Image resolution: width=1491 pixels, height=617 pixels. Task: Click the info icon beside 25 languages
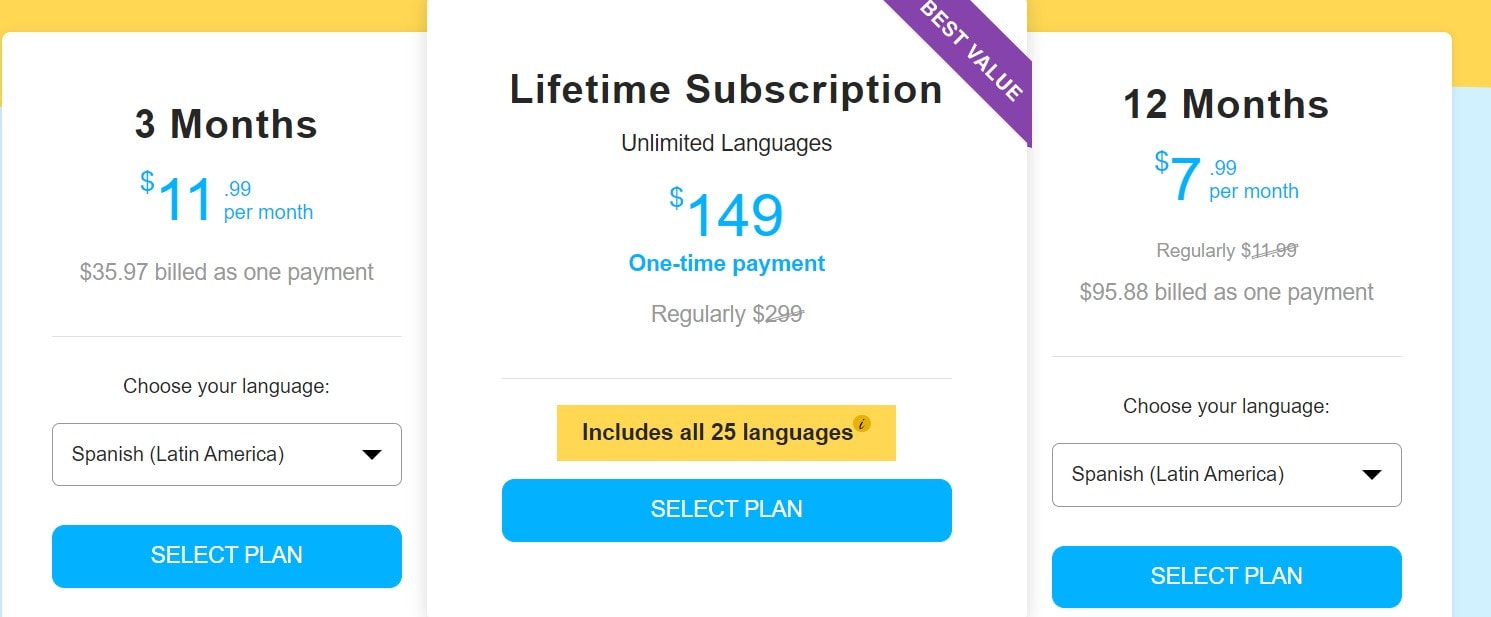coord(863,424)
